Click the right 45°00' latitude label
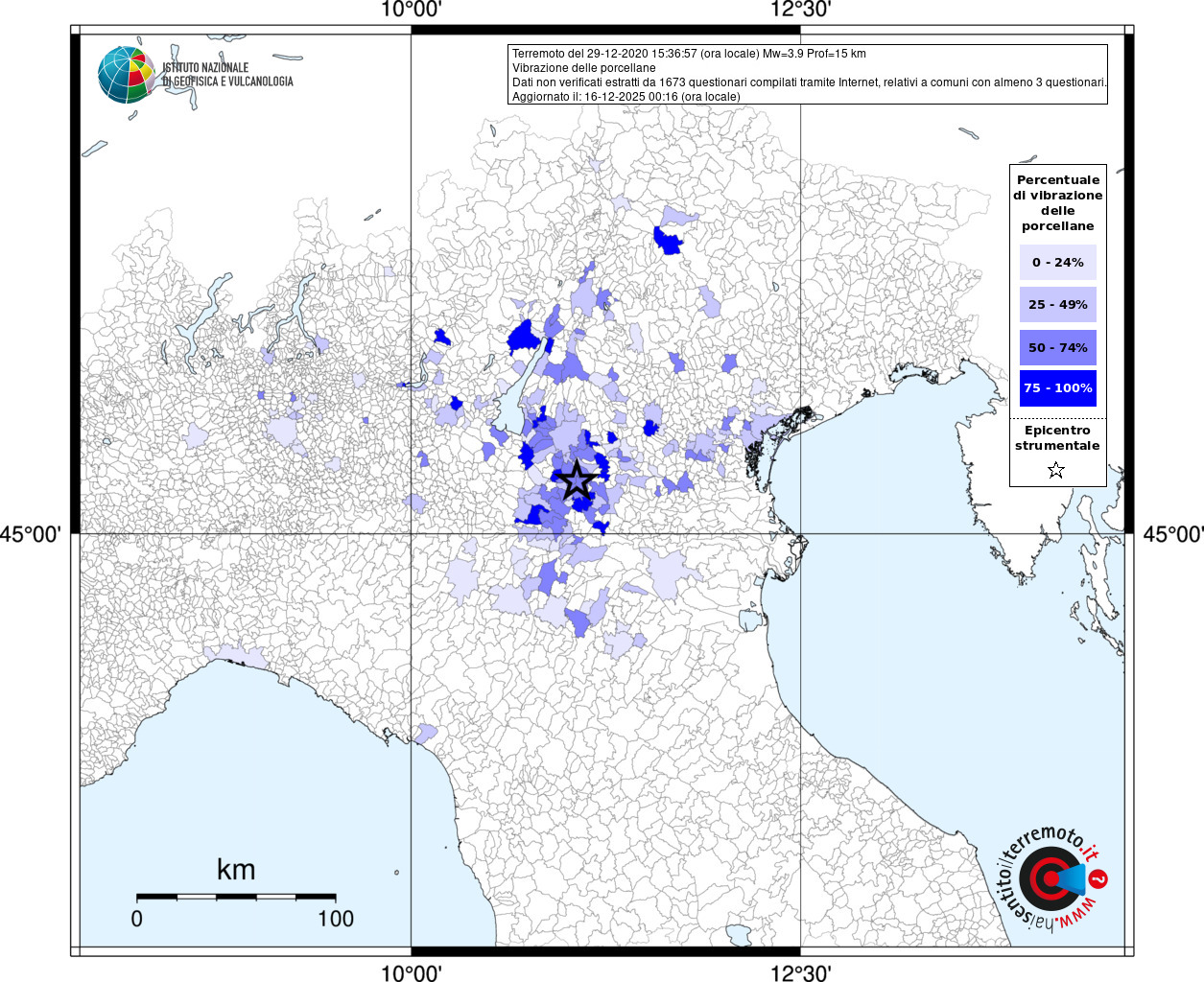This screenshot has width=1204, height=982. tap(1172, 534)
